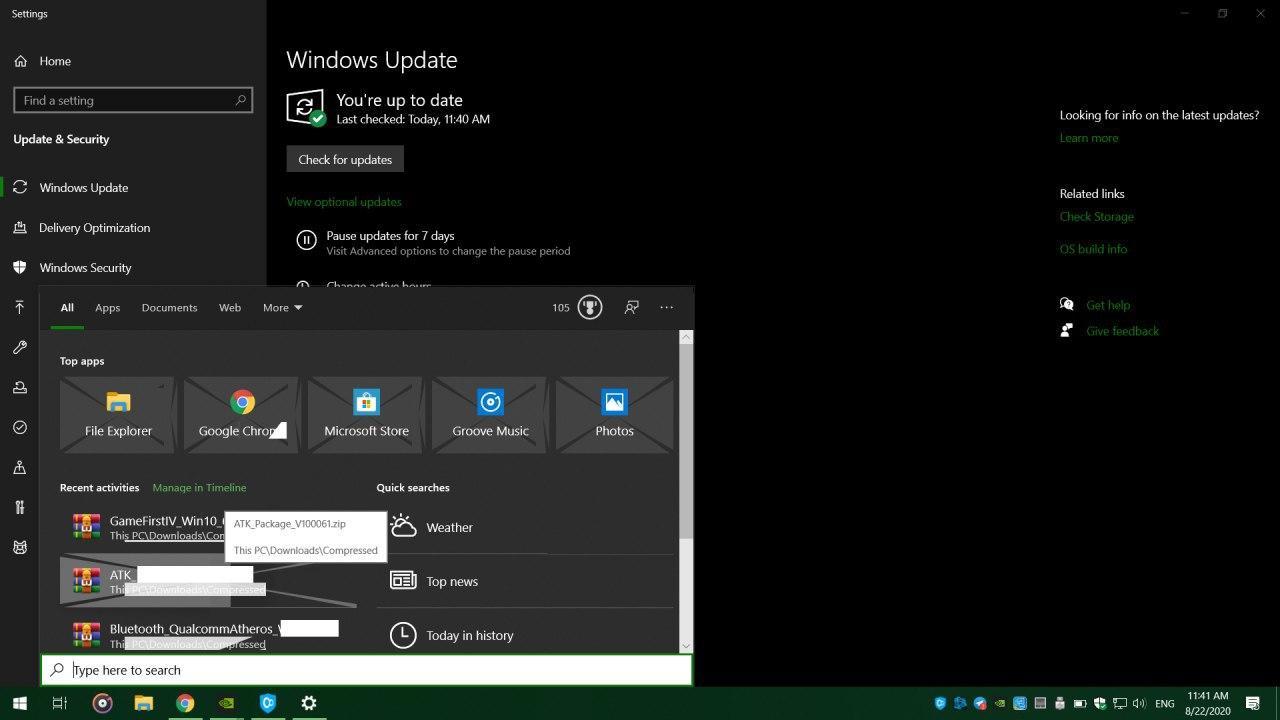Open Telegram tray icon

(980, 703)
